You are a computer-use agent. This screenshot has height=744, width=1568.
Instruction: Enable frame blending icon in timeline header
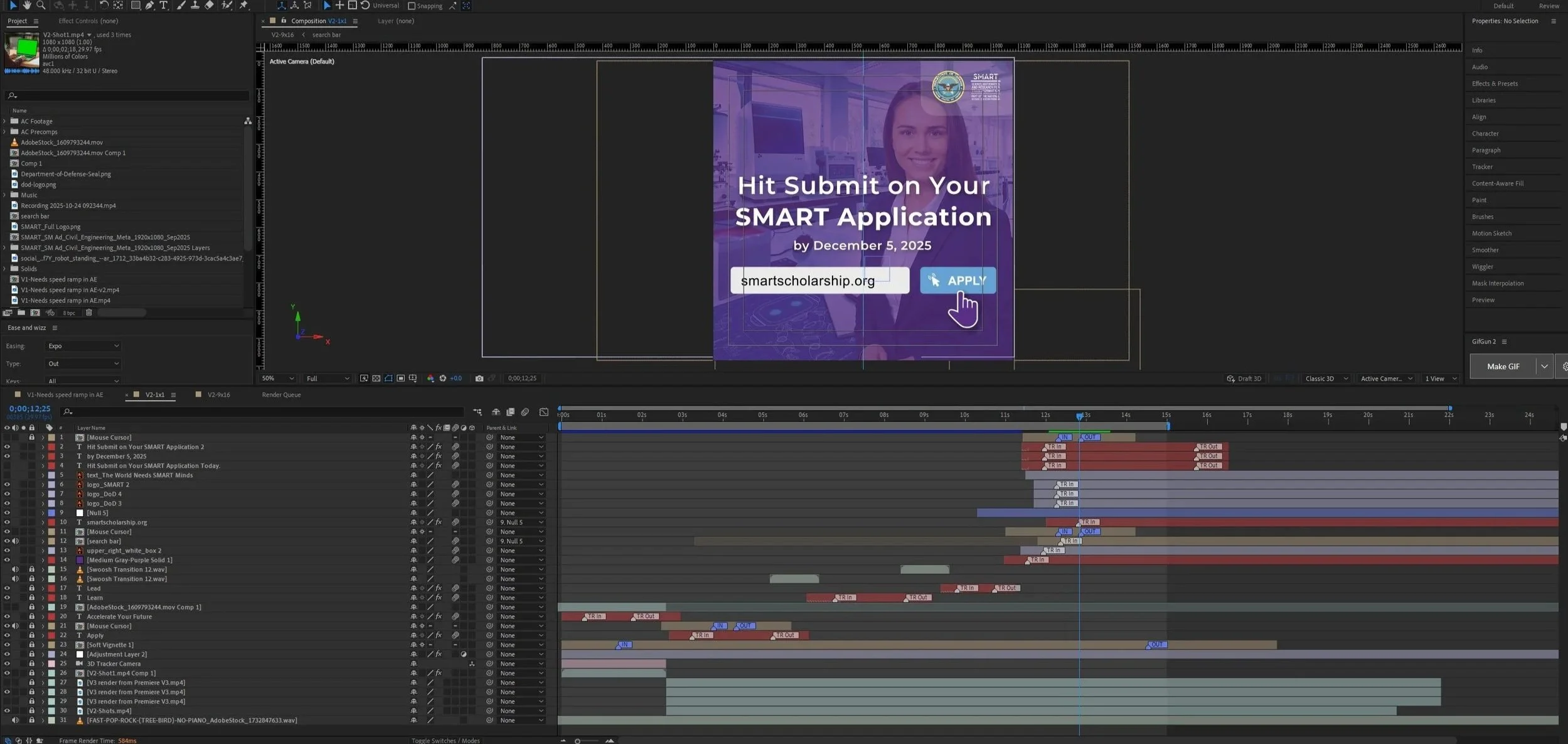[x=510, y=412]
